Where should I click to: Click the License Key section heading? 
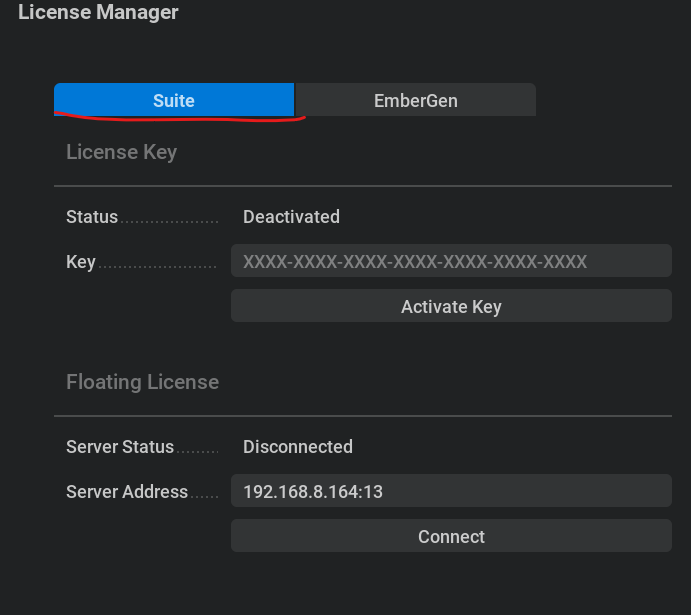(x=122, y=152)
